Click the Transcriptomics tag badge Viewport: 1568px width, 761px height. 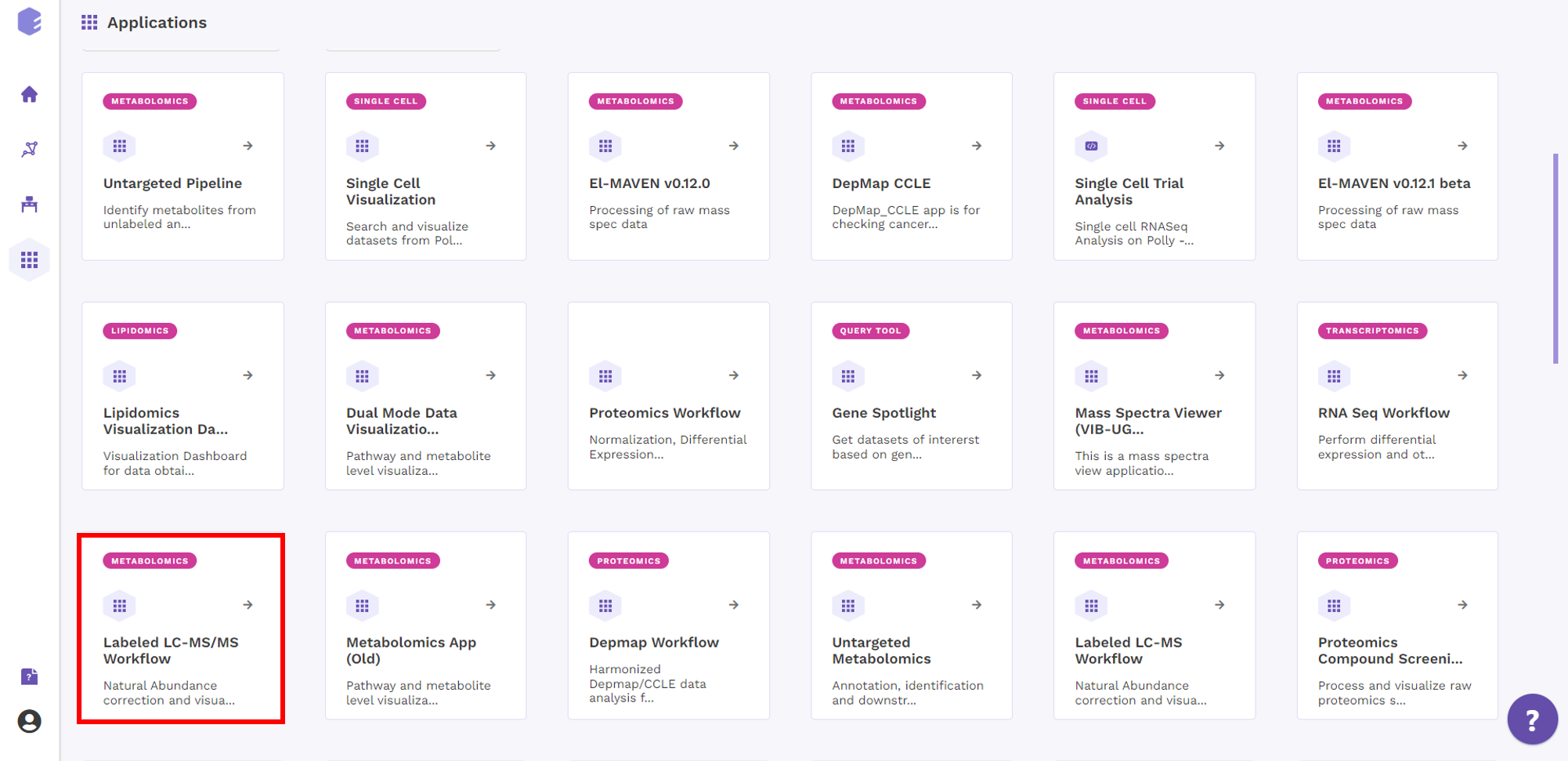1372,331
